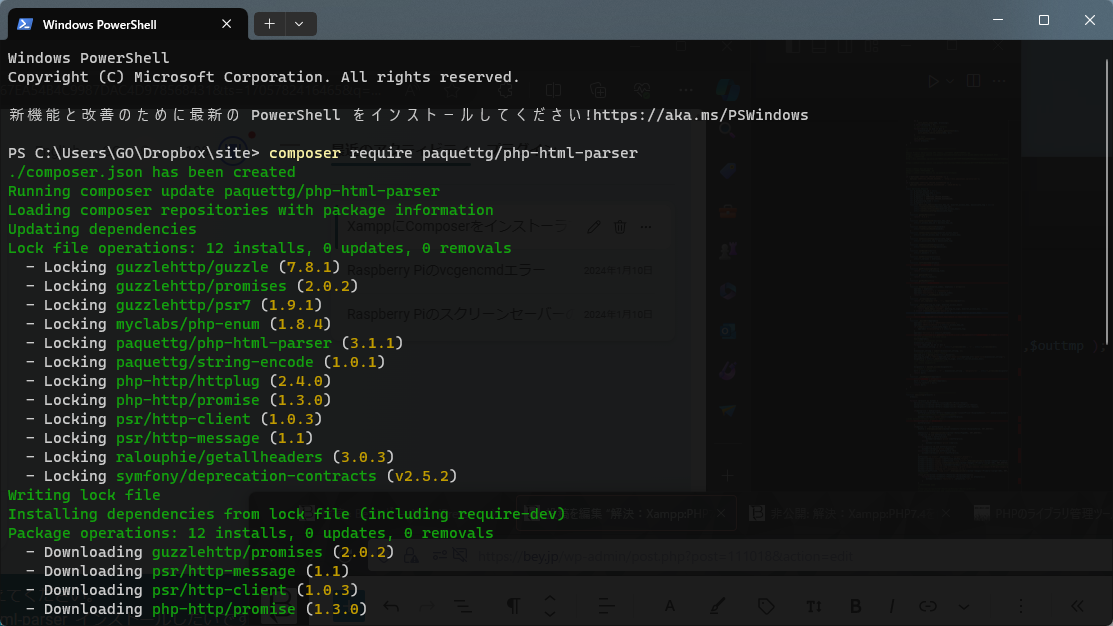
Task: Click 'symfony/deprecation-contracts' package name
Action: click(246, 476)
